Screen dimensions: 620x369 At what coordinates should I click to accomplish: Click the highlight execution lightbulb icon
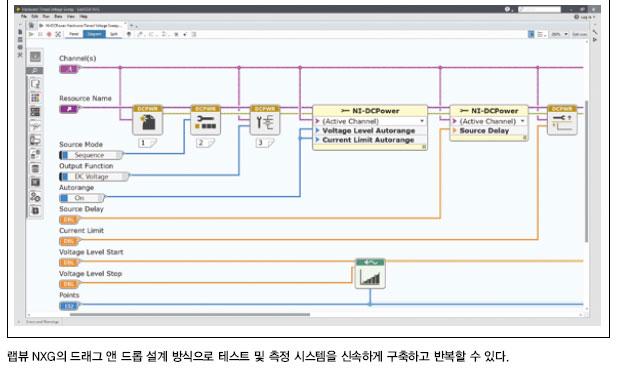pyautogui.click(x=129, y=34)
